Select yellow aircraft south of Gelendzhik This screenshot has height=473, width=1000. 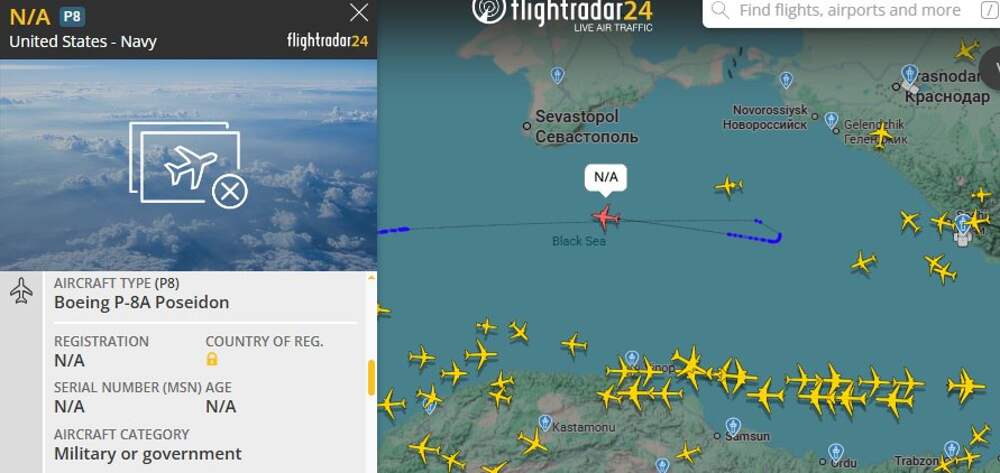881,135
